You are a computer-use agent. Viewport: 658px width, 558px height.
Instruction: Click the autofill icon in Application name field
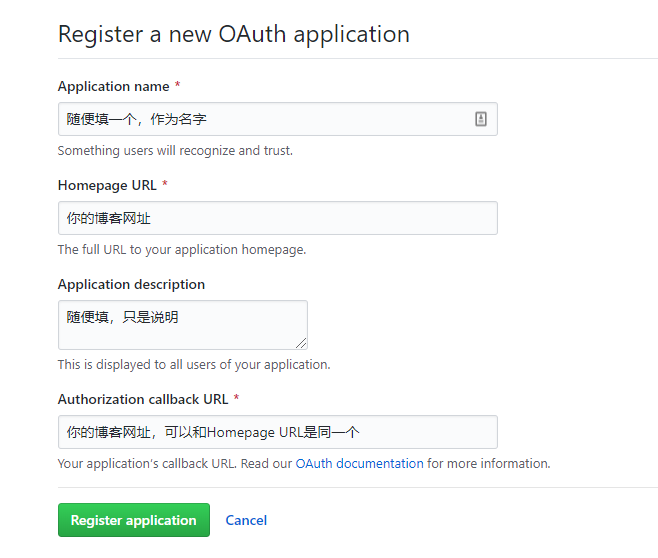[481, 119]
